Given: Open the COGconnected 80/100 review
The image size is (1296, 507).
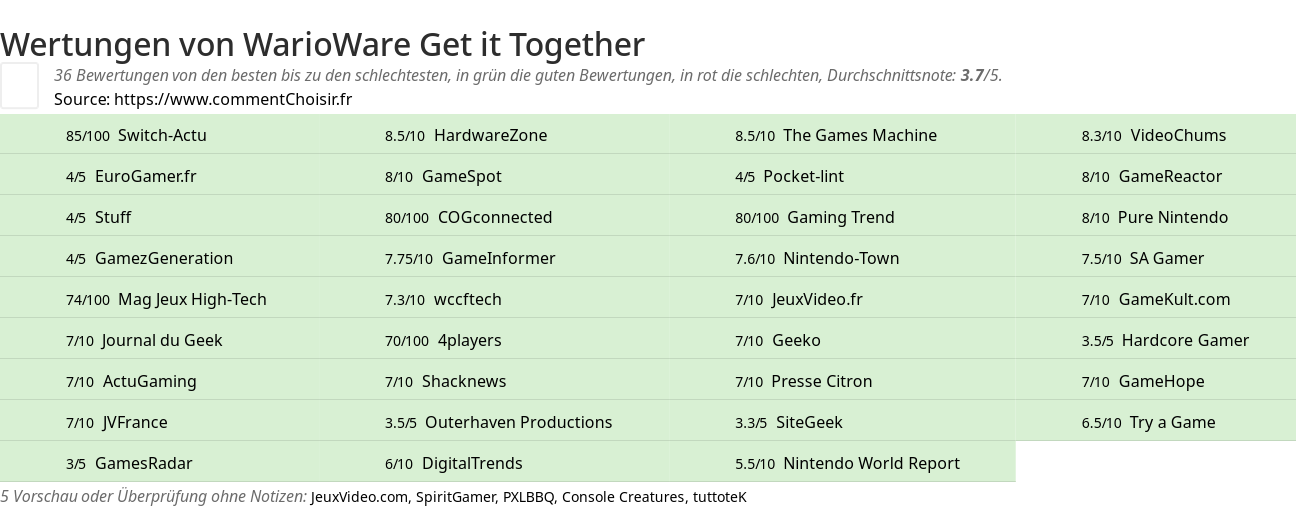Looking at the screenshot, I should 468,217.
